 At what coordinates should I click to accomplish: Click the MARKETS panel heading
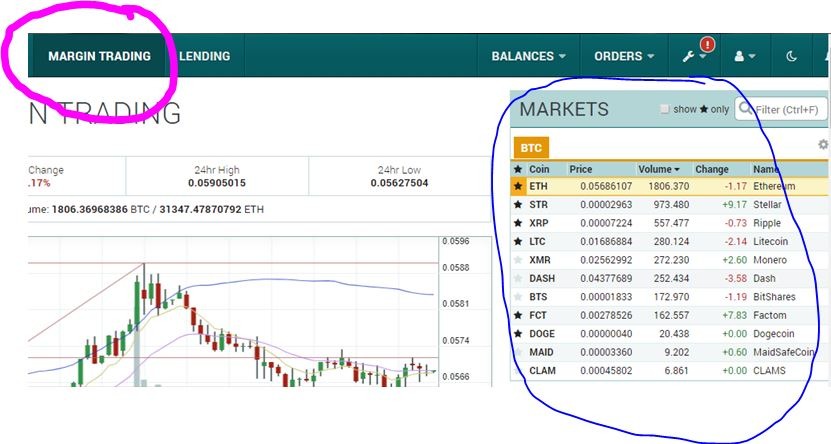click(564, 109)
